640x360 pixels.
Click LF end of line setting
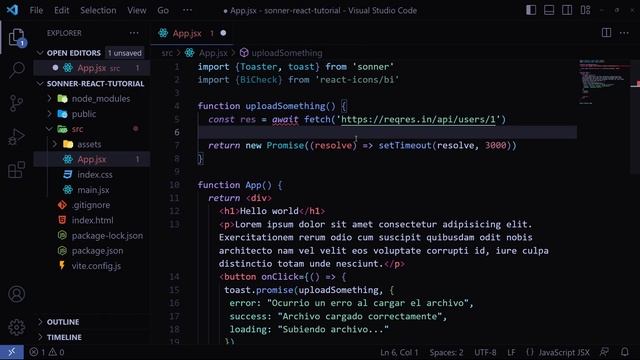point(511,352)
